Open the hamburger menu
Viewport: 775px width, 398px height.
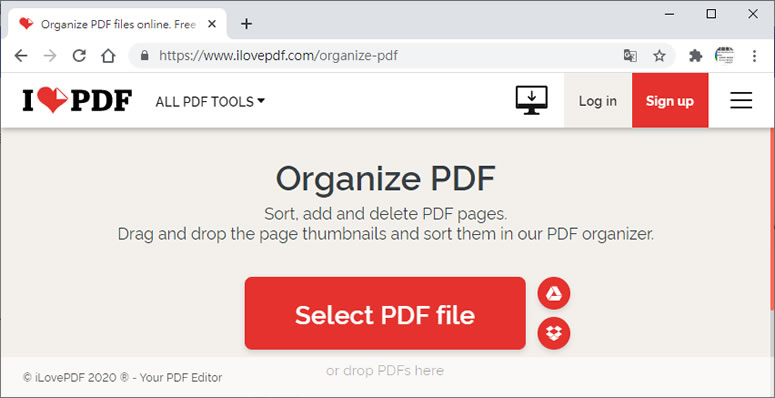pyautogui.click(x=741, y=100)
